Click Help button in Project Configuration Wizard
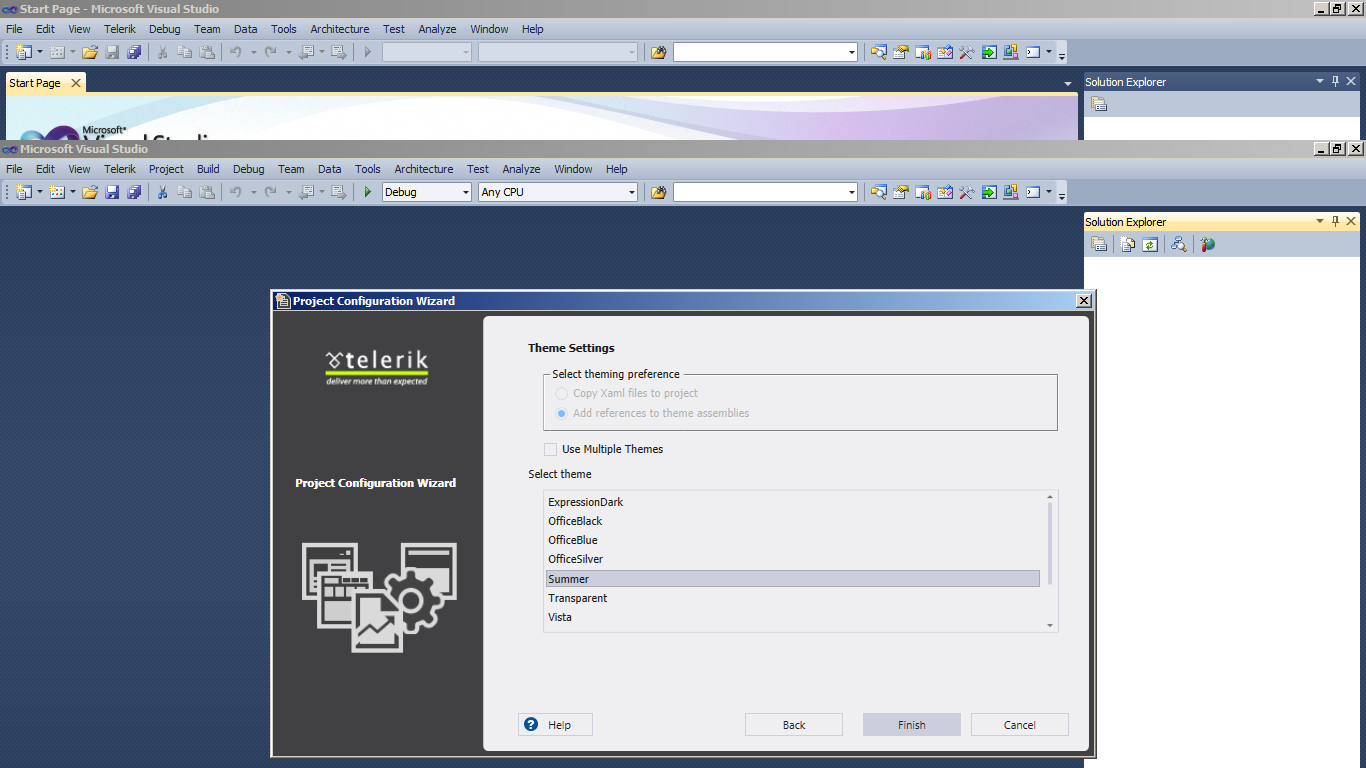Screen dimensions: 1366x768 [x=555, y=725]
